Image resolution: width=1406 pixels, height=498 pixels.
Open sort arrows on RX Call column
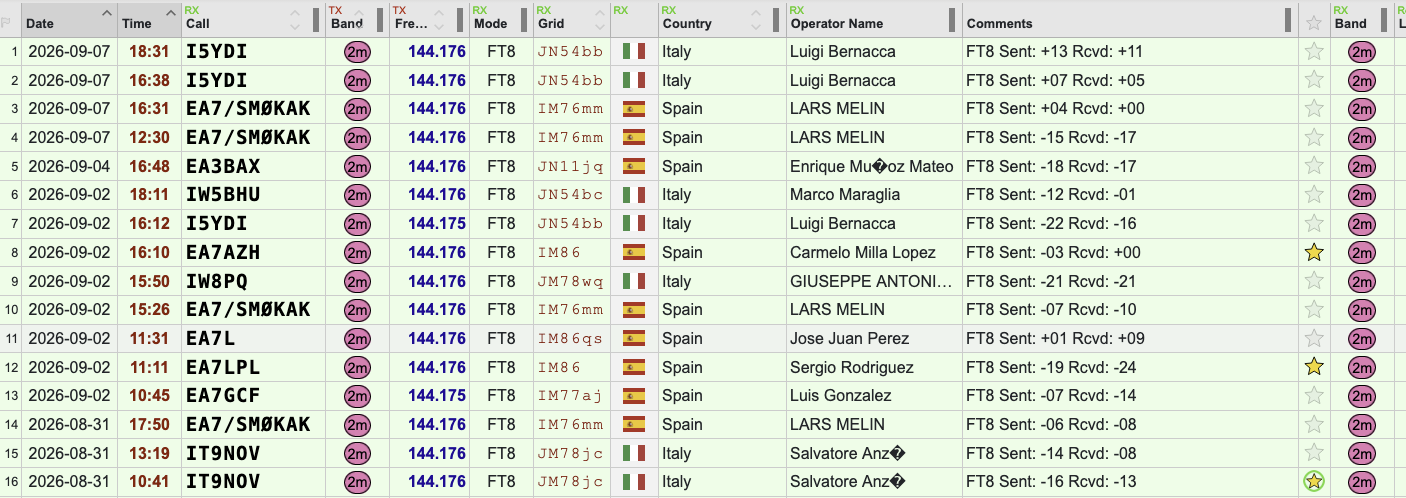coord(295,20)
